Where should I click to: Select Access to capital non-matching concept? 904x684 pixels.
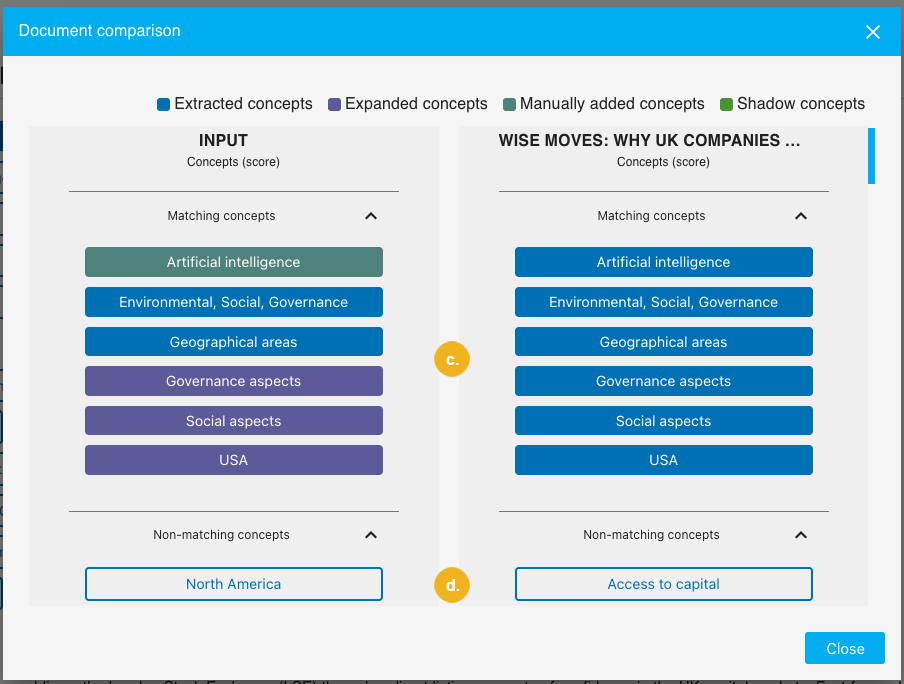[x=663, y=584]
